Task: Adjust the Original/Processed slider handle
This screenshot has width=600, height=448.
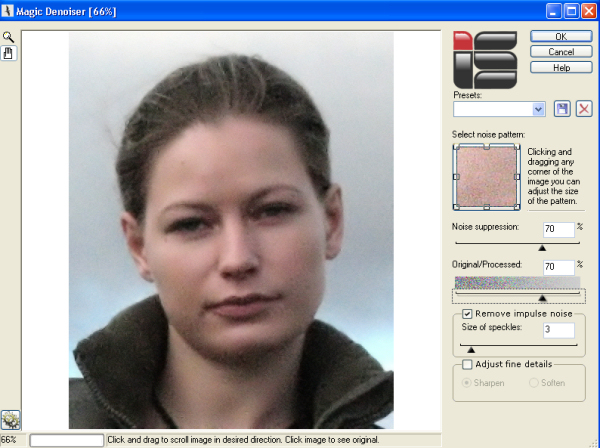Action: click(542, 298)
